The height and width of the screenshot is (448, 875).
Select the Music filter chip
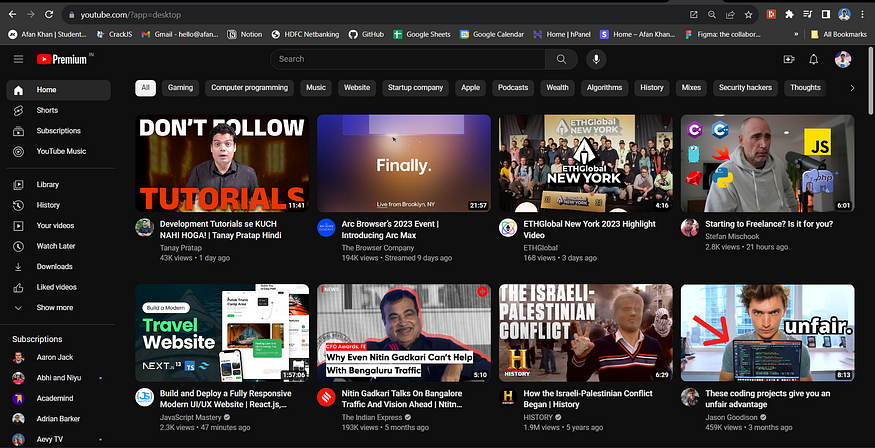click(x=316, y=88)
